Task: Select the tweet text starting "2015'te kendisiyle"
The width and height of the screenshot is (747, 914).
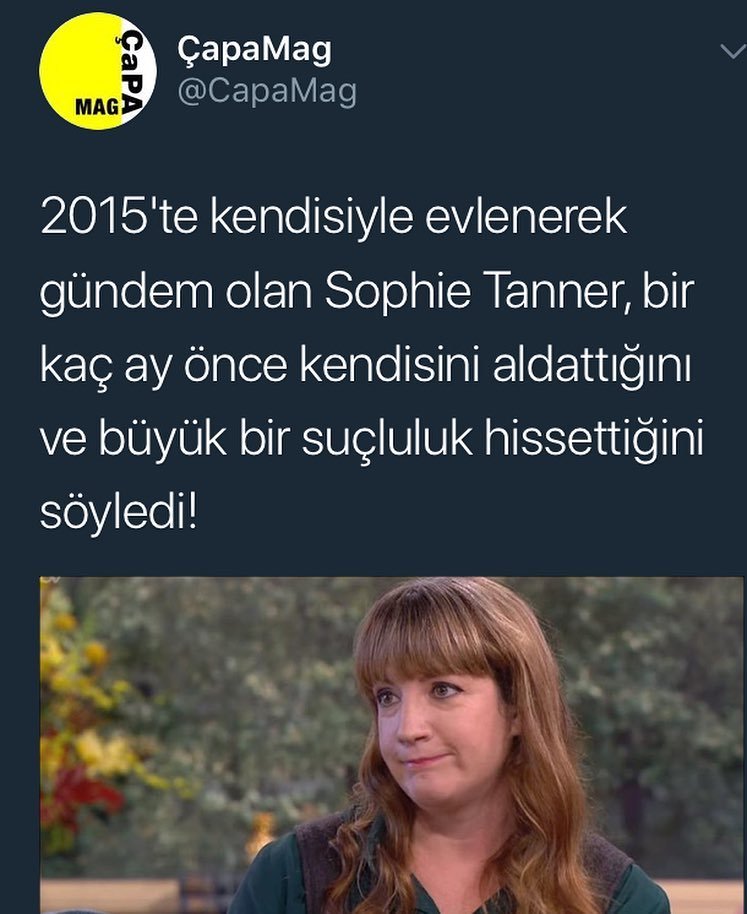Action: 372,365
